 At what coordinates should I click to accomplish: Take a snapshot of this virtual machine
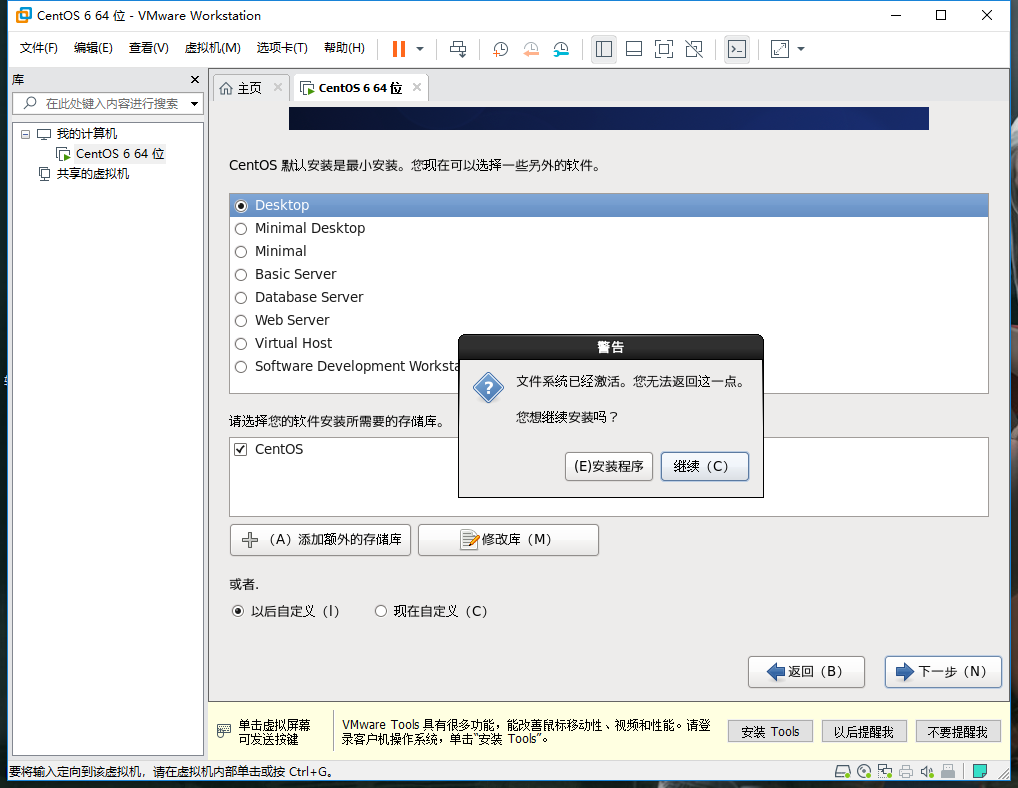[500, 49]
